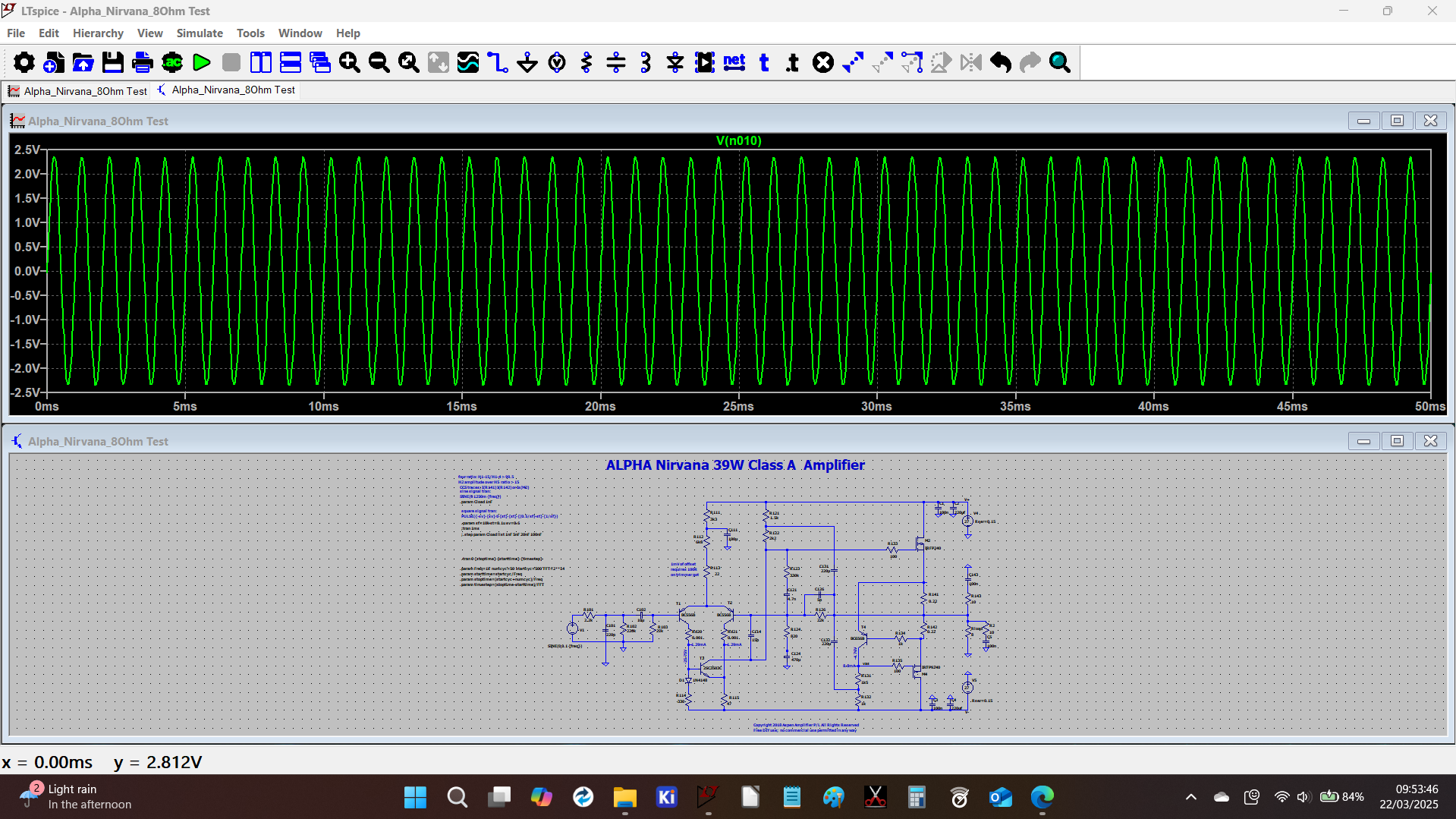Screen dimensions: 1456x819
Task: Select the Capacitor tool
Action: coord(616,62)
